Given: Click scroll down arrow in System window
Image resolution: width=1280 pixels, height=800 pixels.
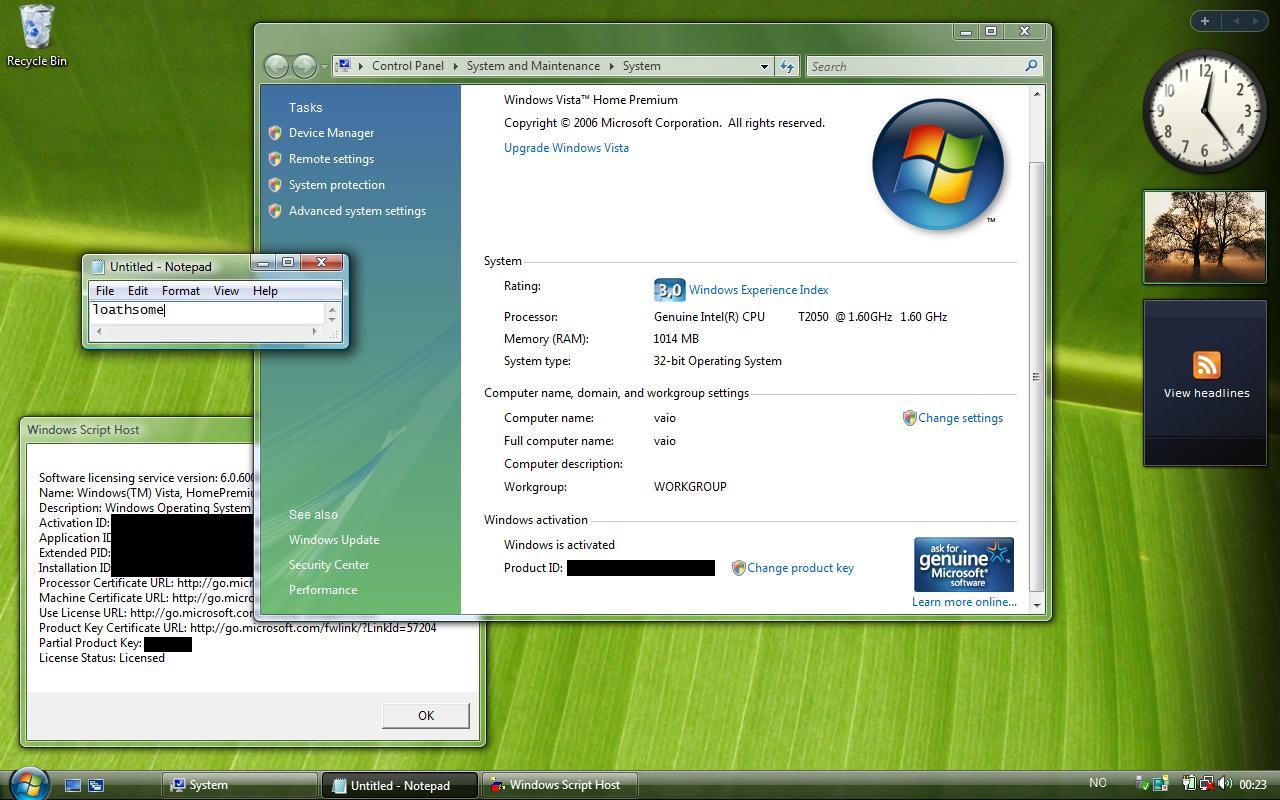Looking at the screenshot, I should click(1036, 605).
